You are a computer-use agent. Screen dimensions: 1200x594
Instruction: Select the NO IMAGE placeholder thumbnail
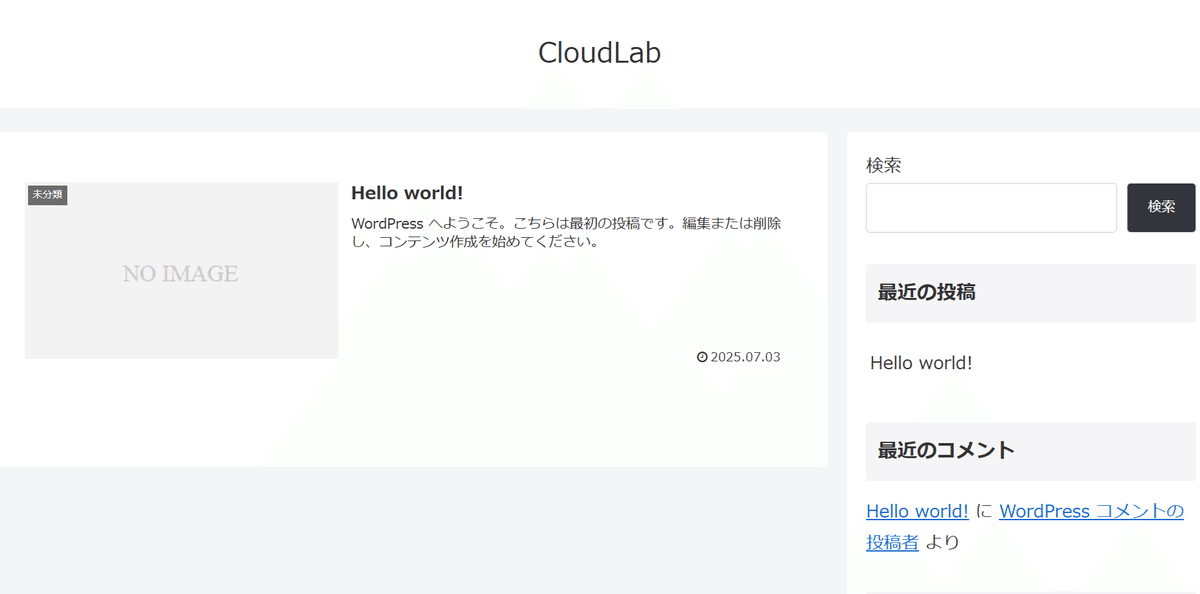tap(181, 270)
